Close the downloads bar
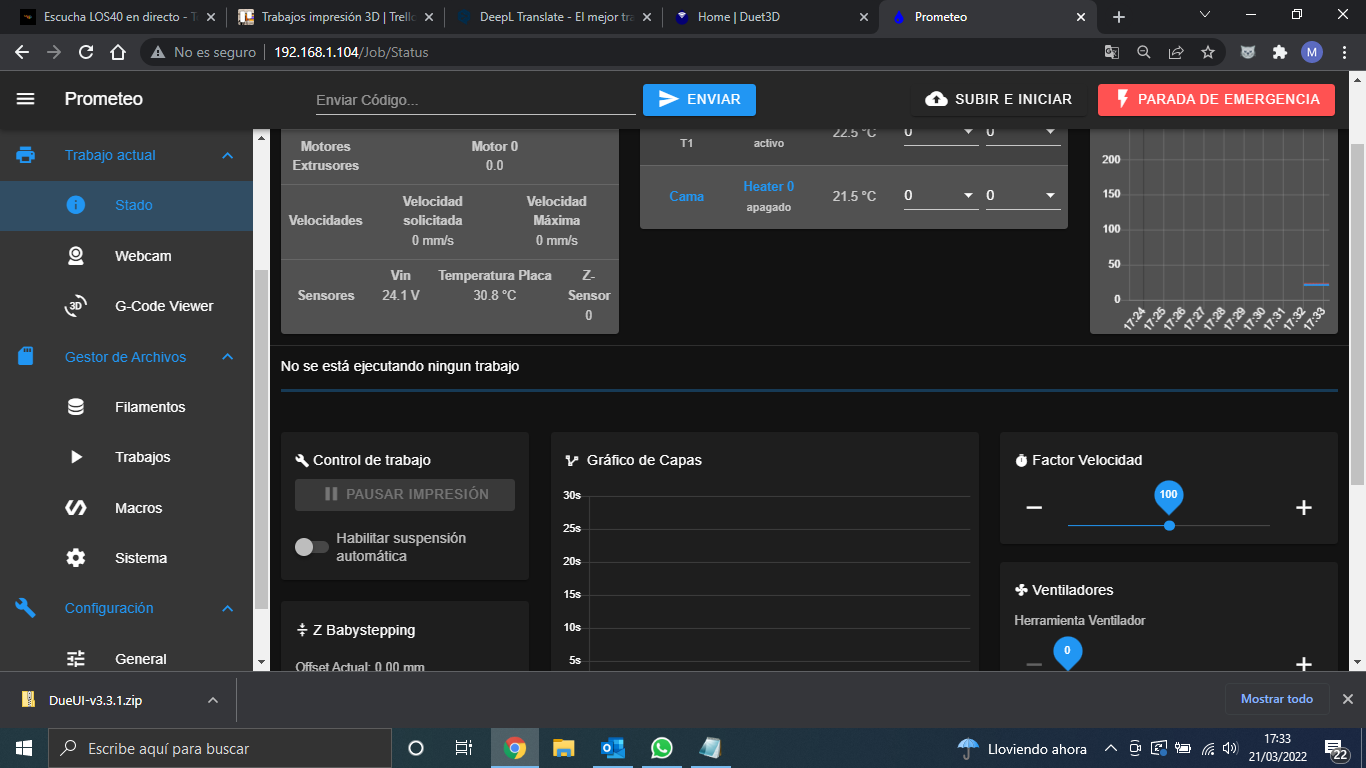Screen dimensions: 1366x768 point(1347,699)
